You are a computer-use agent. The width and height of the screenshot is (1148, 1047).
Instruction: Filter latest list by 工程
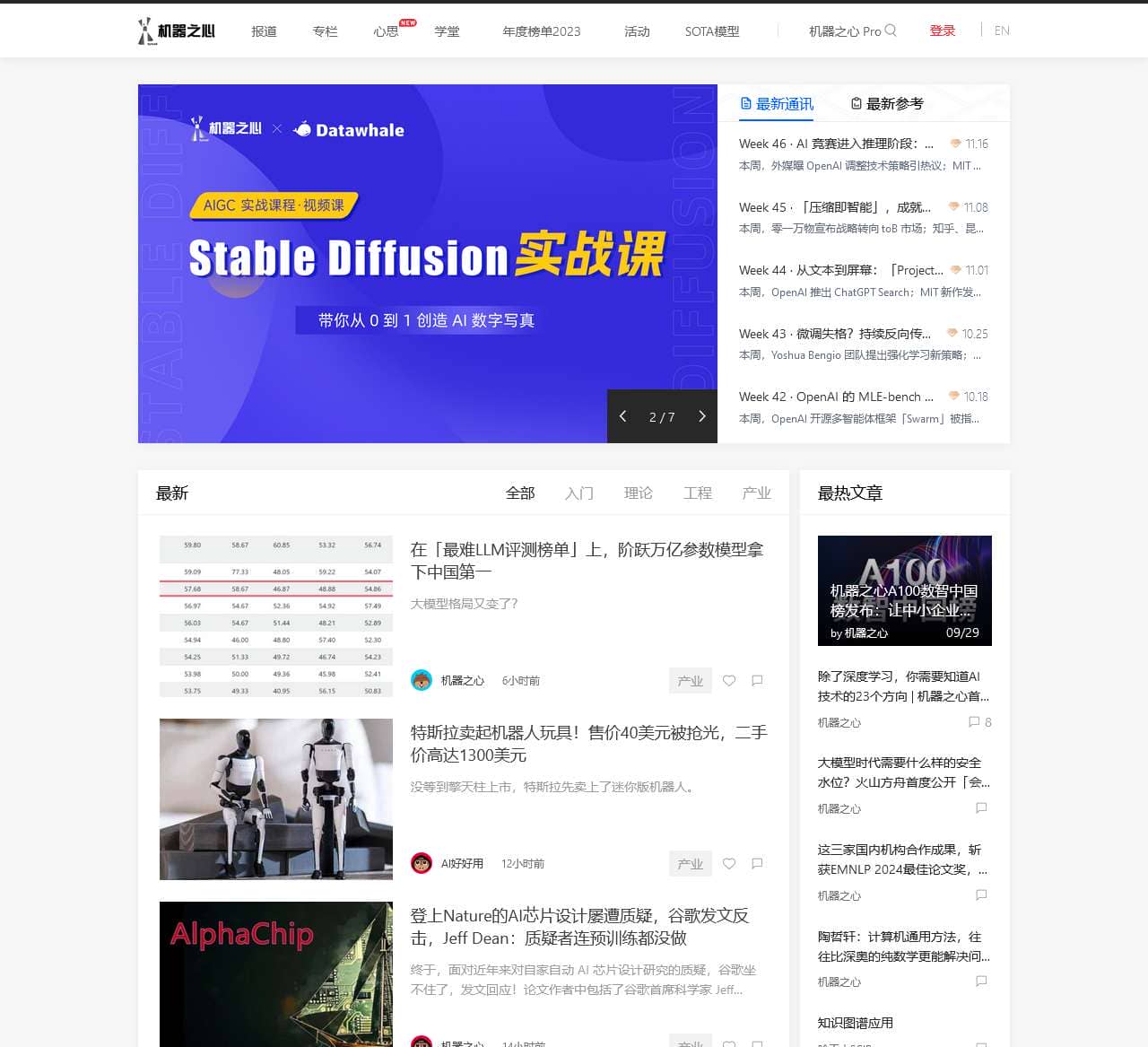click(698, 493)
